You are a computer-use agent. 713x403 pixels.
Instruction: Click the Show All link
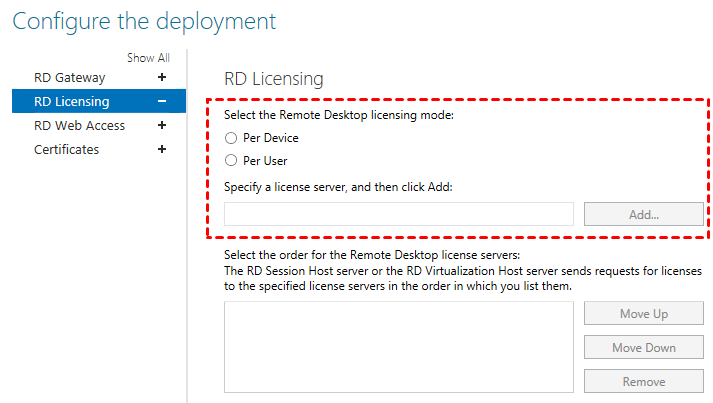point(148,58)
